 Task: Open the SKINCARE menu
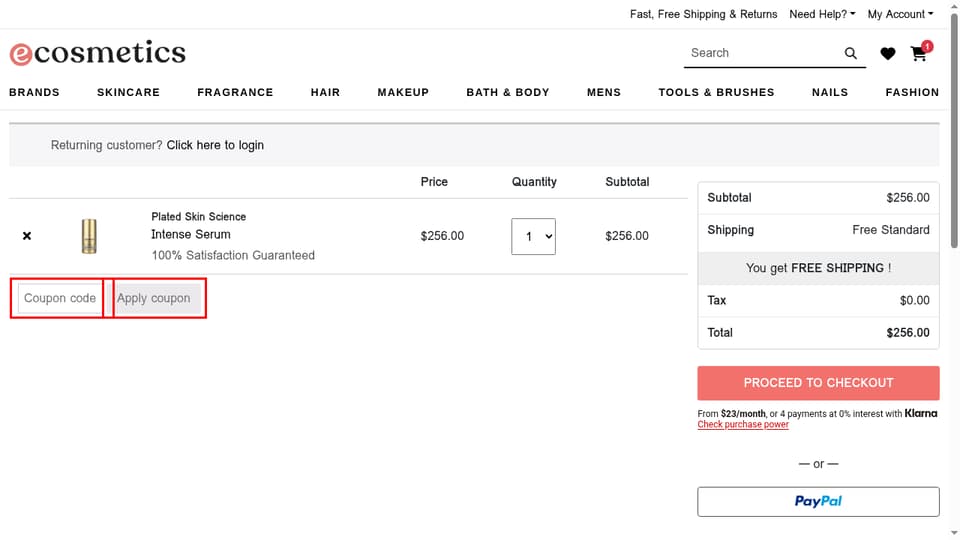[x=129, y=92]
